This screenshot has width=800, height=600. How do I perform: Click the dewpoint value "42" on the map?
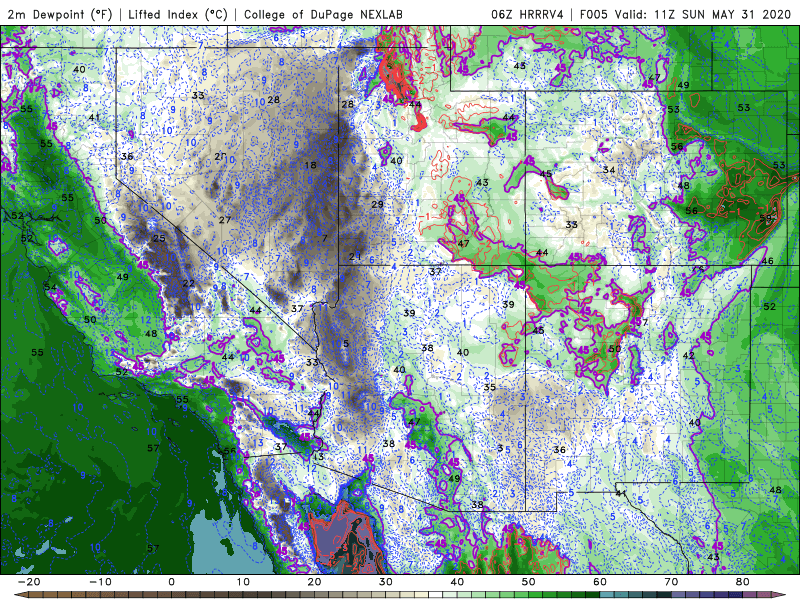pyautogui.click(x=689, y=355)
